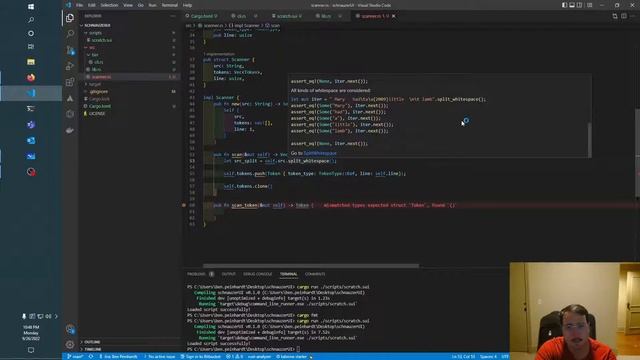Click No active issue status item

click(159, 356)
